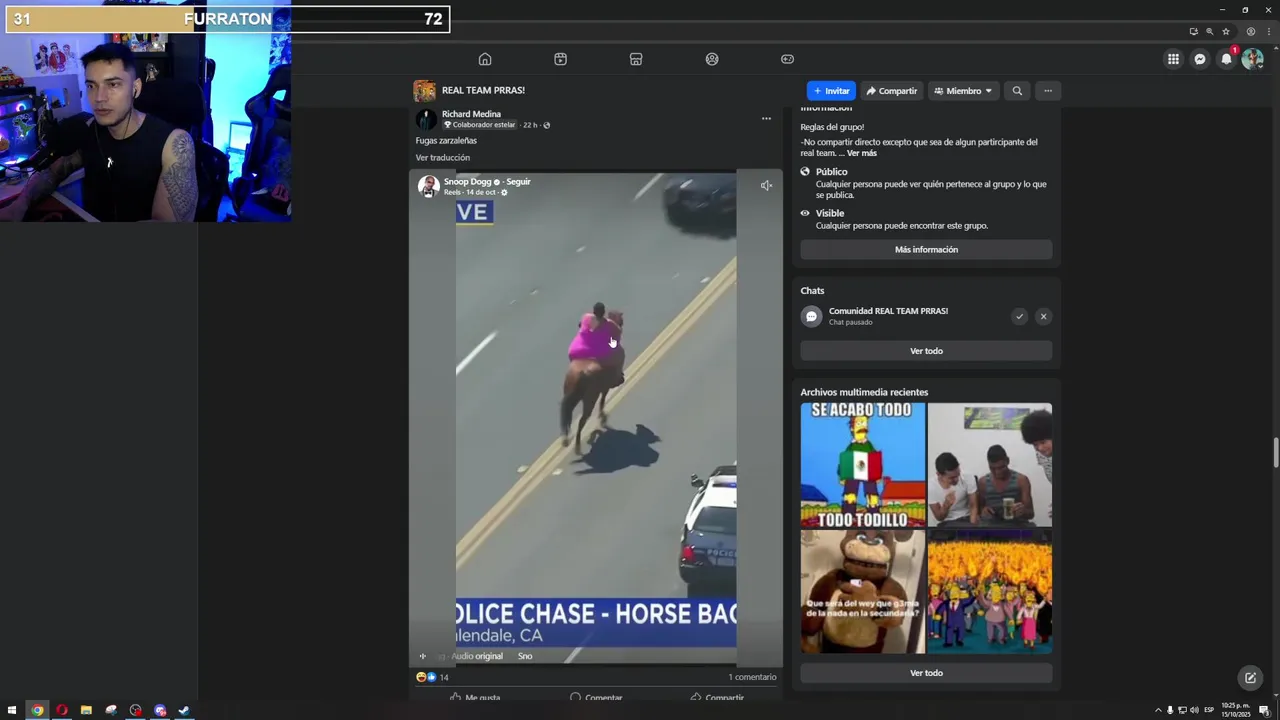Open the taskbar microphone icon
The height and width of the screenshot is (720, 1280).
coord(1170,710)
